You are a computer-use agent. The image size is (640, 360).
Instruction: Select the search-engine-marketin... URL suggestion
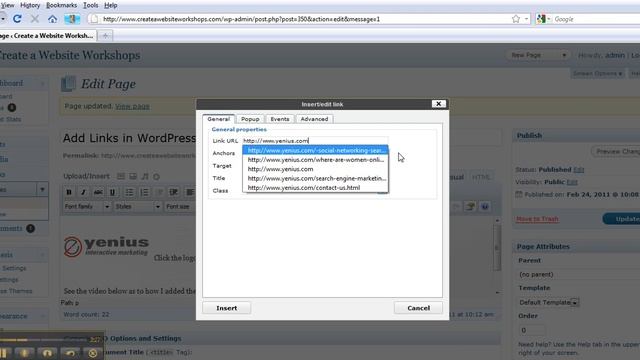pyautogui.click(x=315, y=178)
